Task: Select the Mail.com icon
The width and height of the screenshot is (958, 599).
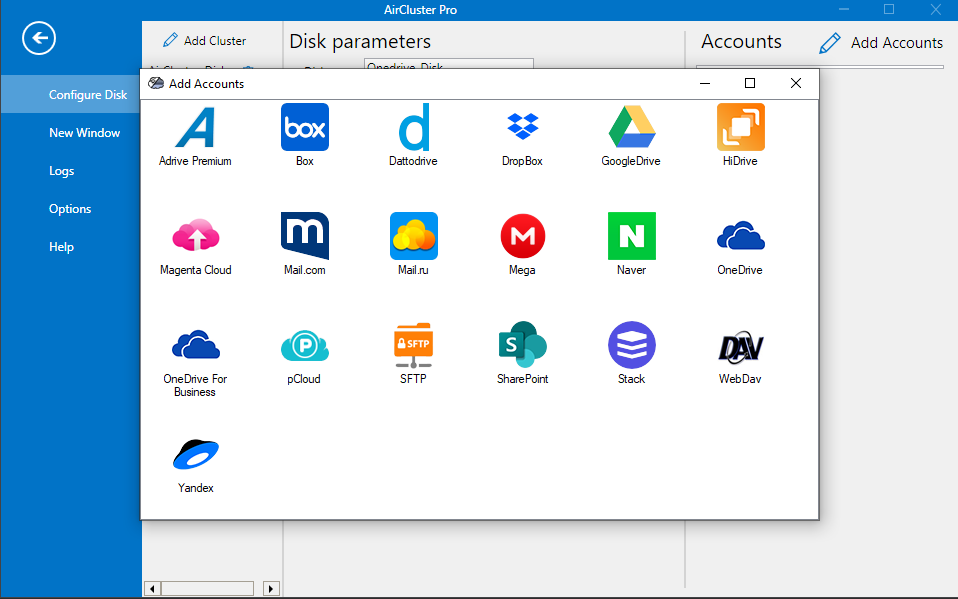Action: point(304,236)
